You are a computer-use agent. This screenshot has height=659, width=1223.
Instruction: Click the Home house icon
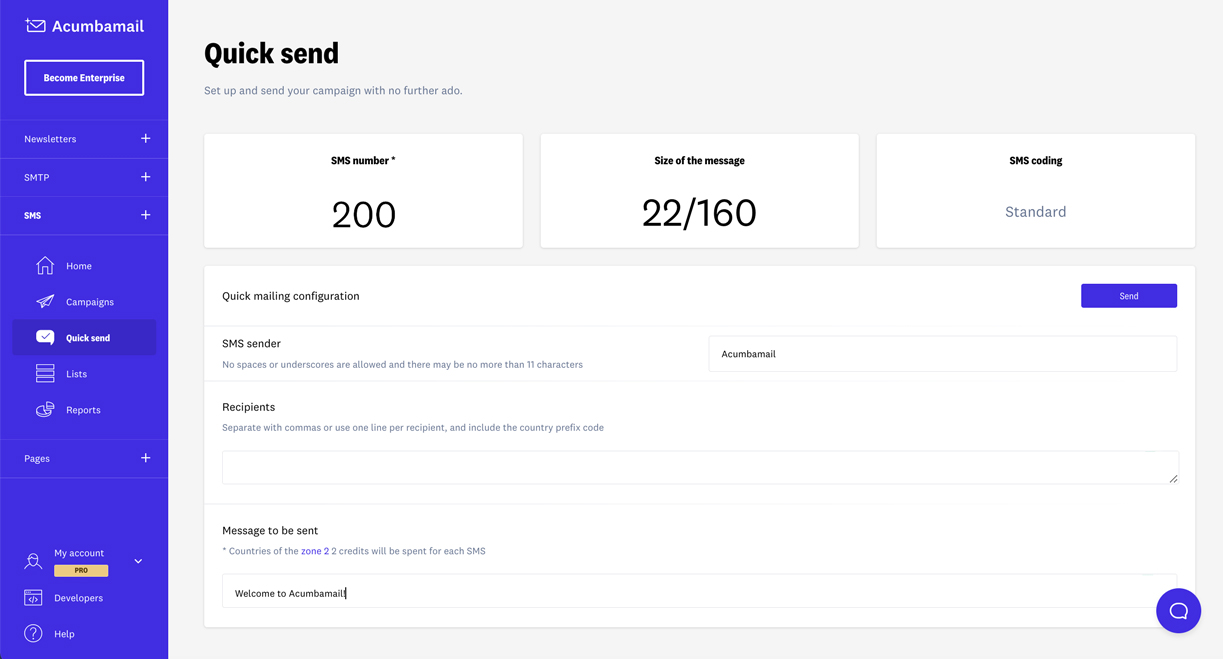click(45, 265)
